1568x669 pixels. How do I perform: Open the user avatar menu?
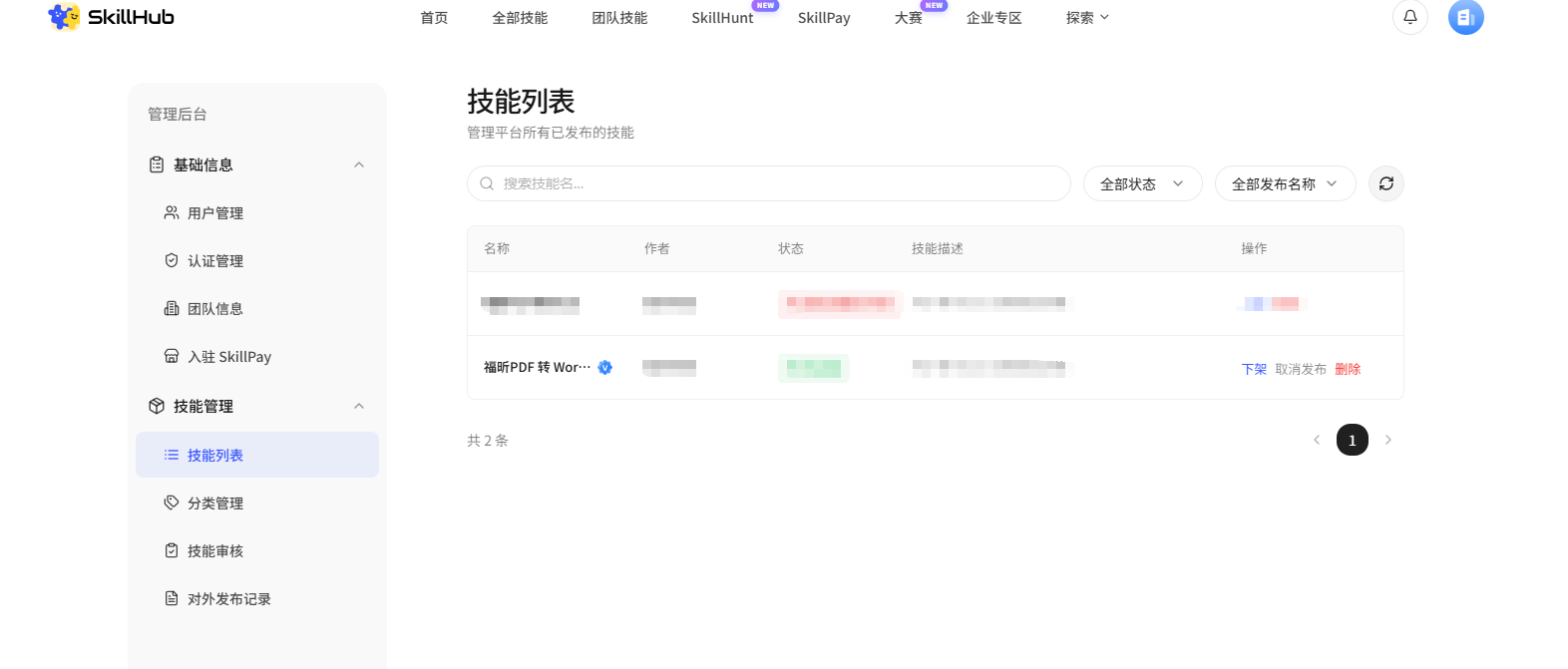[x=1466, y=17]
